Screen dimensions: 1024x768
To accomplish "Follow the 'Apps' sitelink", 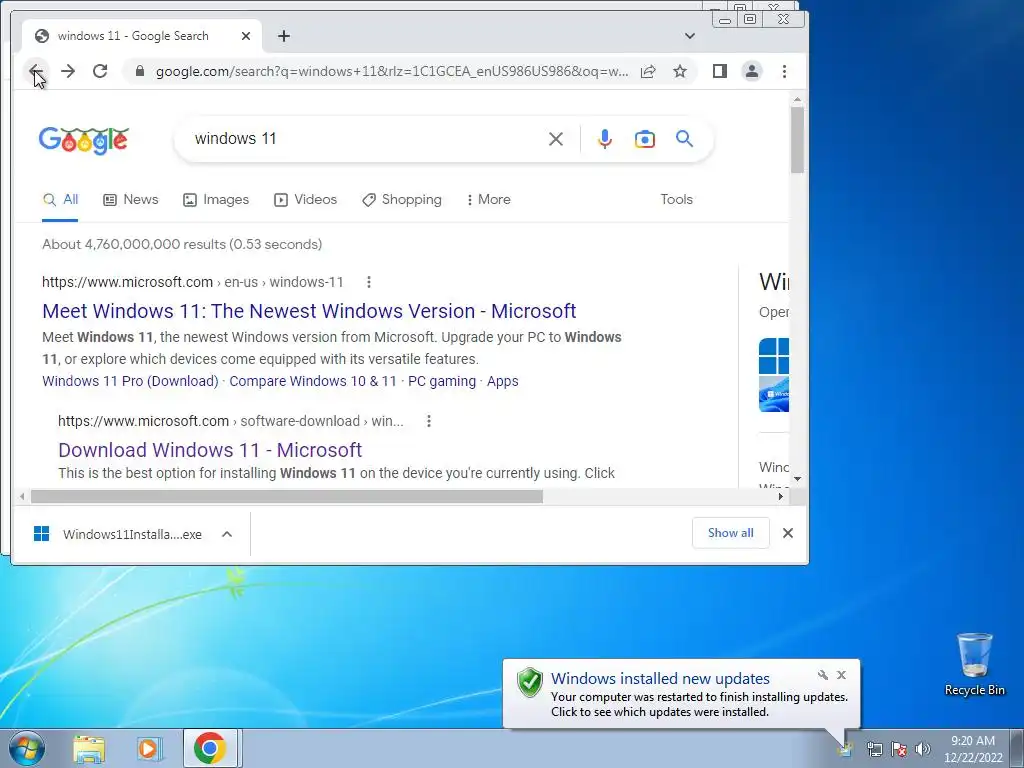I will point(503,381).
